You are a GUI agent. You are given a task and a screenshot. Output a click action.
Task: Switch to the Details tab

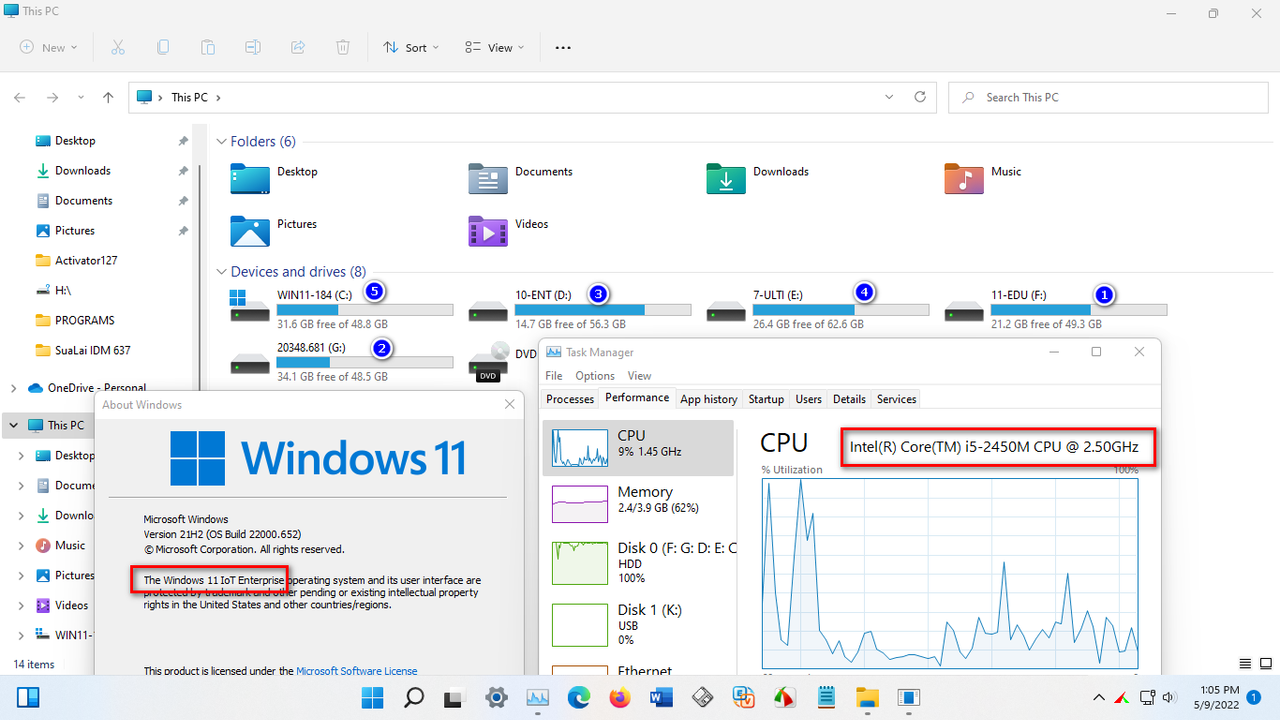tap(849, 399)
